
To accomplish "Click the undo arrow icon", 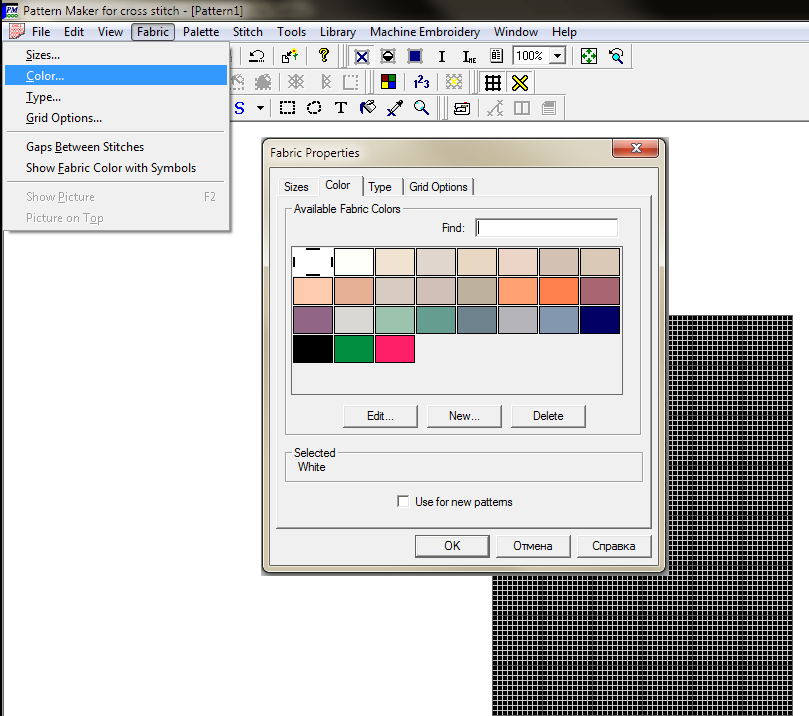I will click(x=257, y=57).
